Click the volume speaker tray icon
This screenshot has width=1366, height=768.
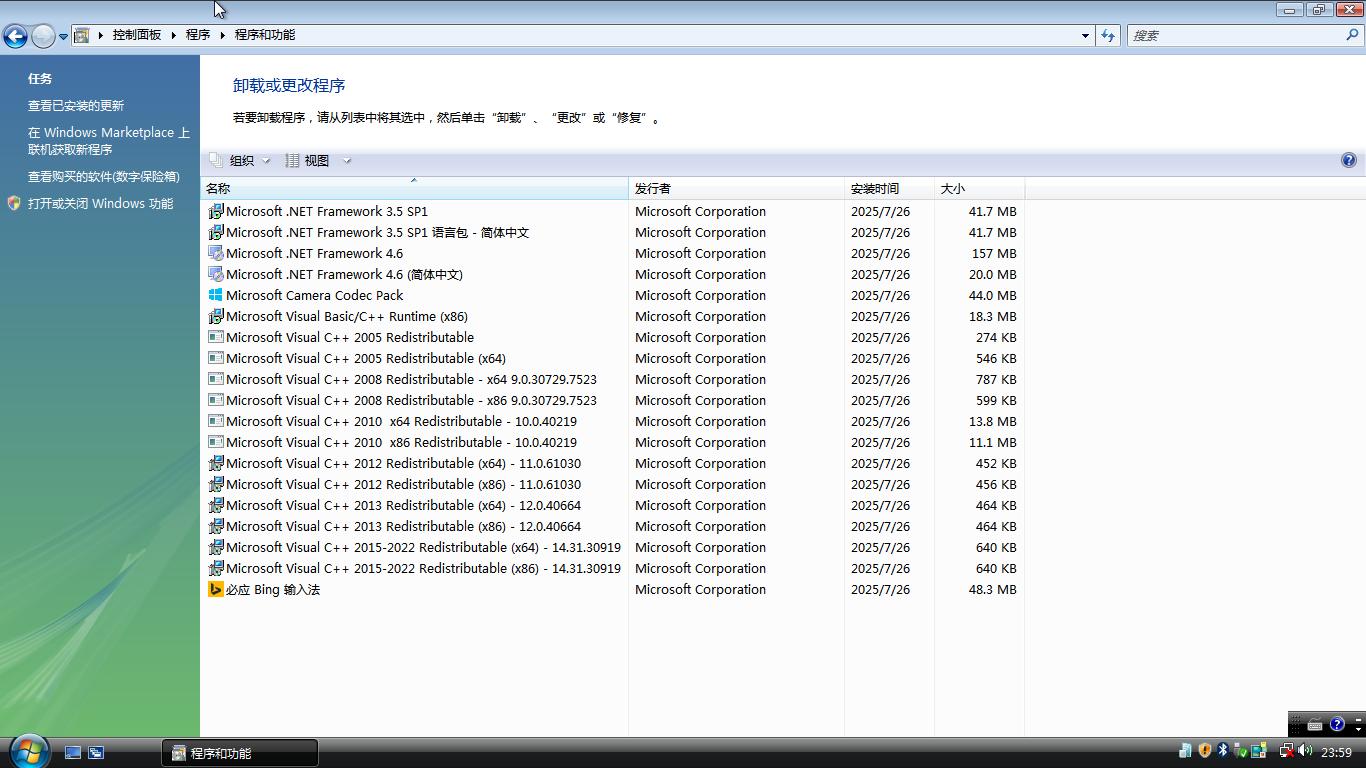click(1306, 750)
